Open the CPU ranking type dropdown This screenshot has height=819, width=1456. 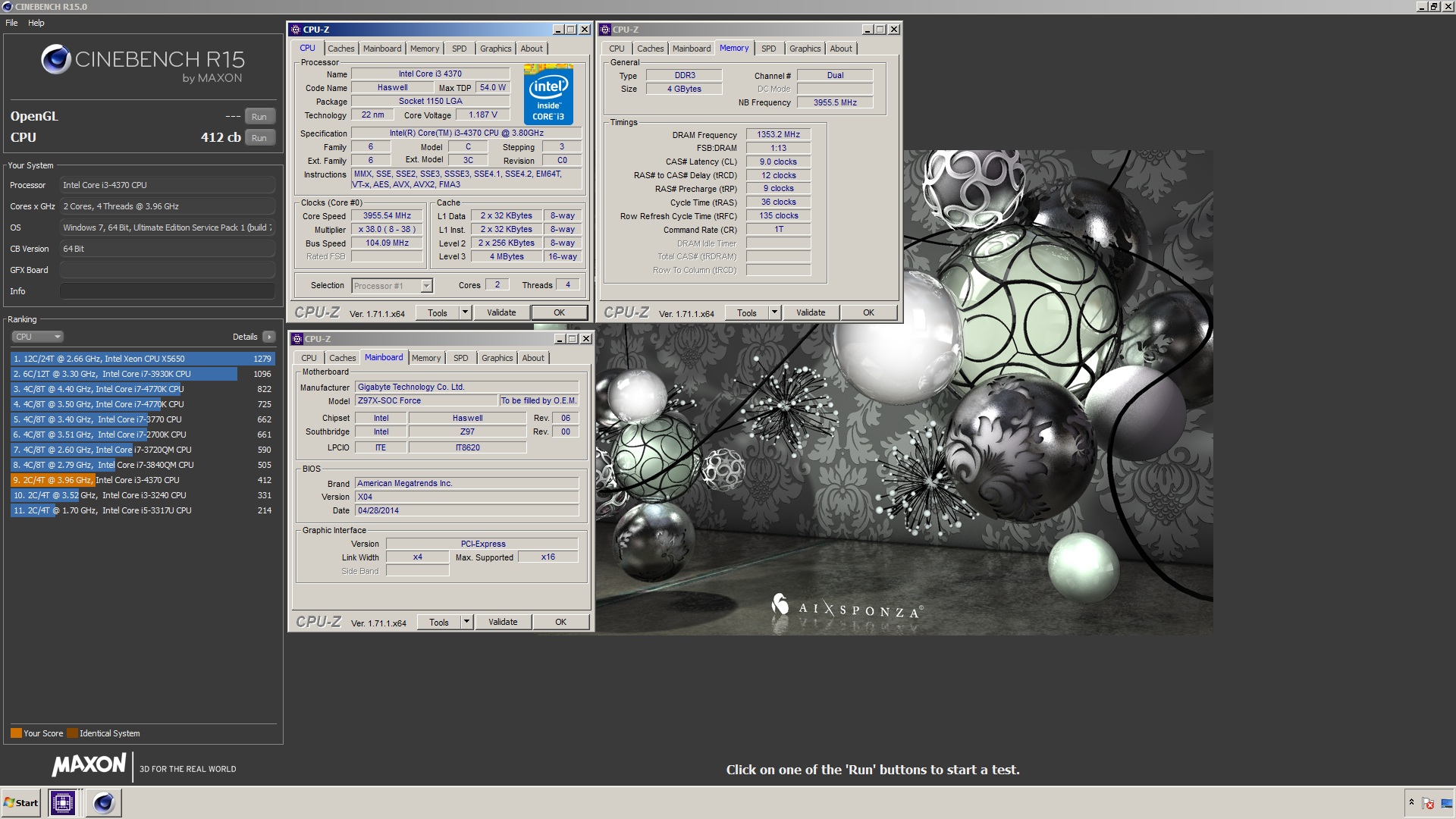coord(36,337)
